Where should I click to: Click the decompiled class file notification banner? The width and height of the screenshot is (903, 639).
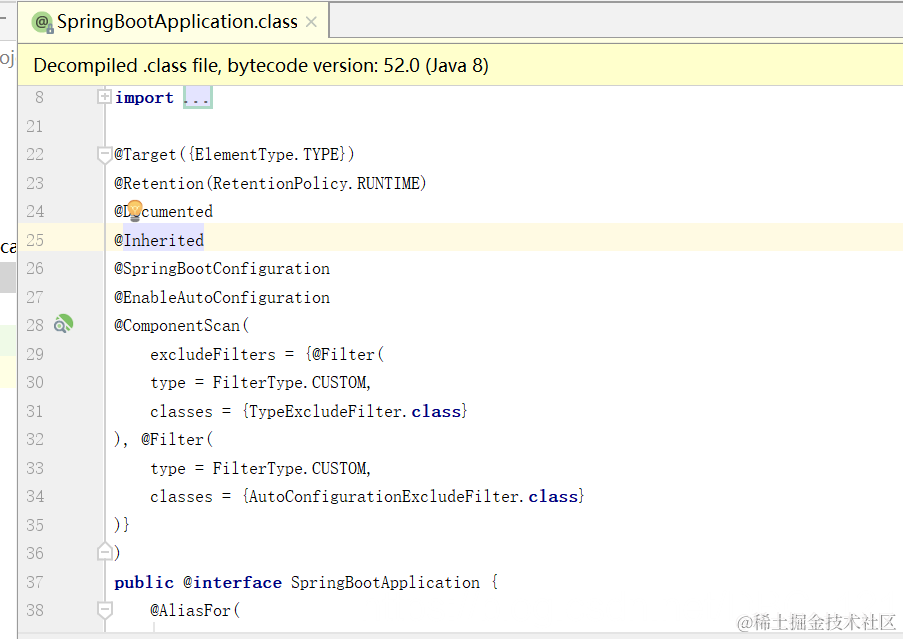[x=460, y=65]
